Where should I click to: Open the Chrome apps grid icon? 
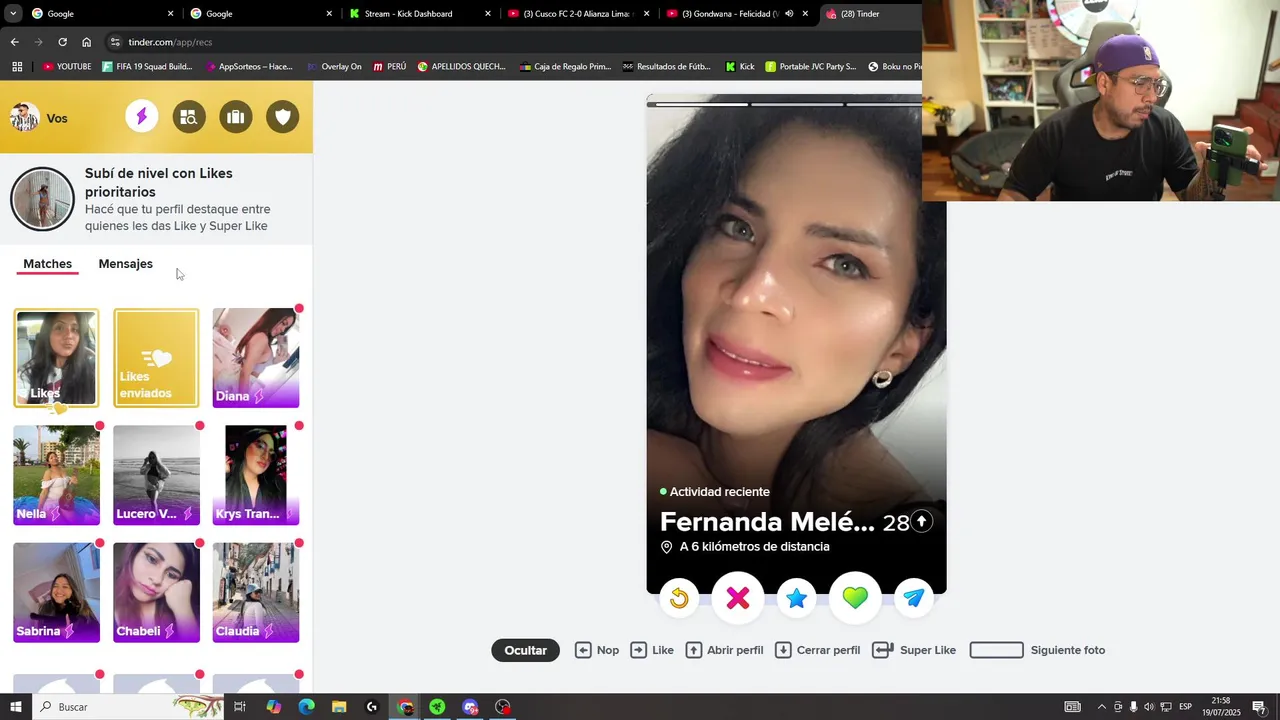(x=17, y=67)
